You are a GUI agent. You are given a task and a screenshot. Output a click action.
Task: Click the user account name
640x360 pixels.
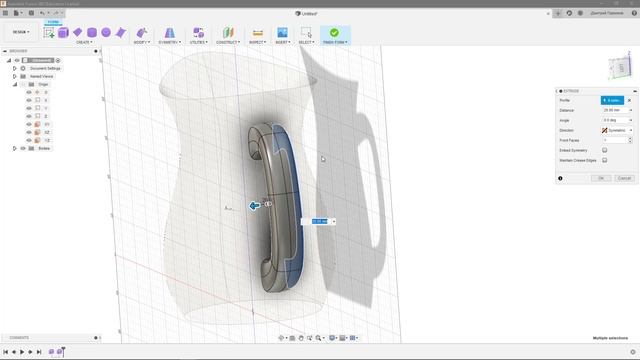tap(607, 13)
